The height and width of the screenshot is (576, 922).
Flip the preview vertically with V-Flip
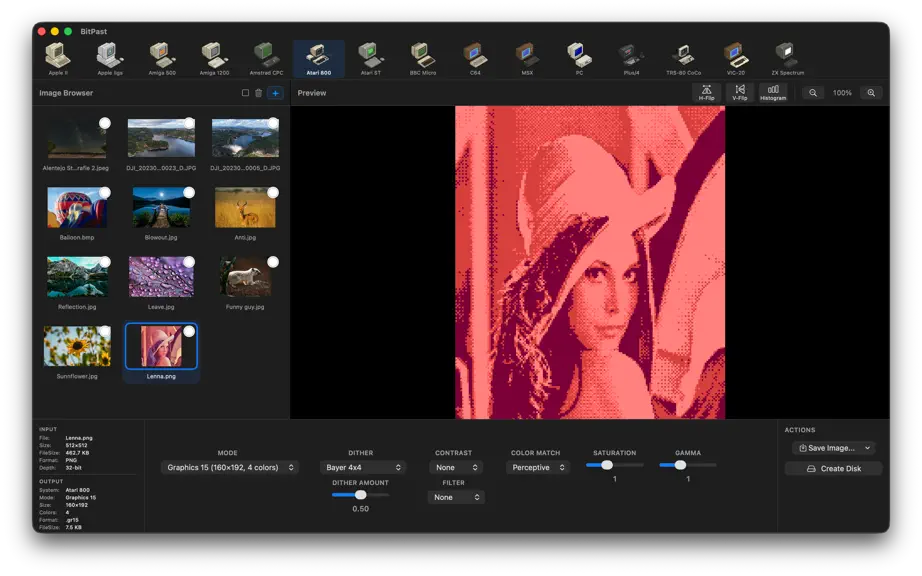pyautogui.click(x=740, y=92)
